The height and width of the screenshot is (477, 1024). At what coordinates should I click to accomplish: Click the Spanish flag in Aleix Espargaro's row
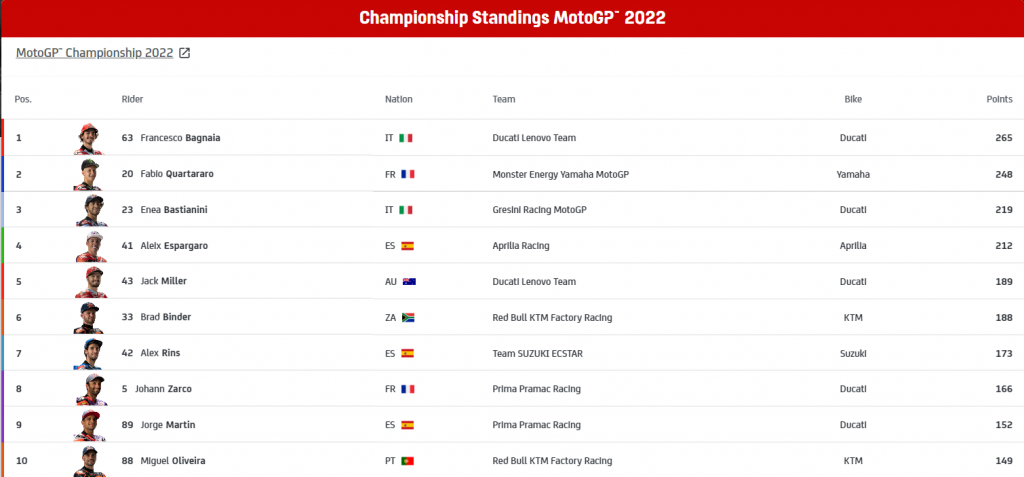coord(407,246)
